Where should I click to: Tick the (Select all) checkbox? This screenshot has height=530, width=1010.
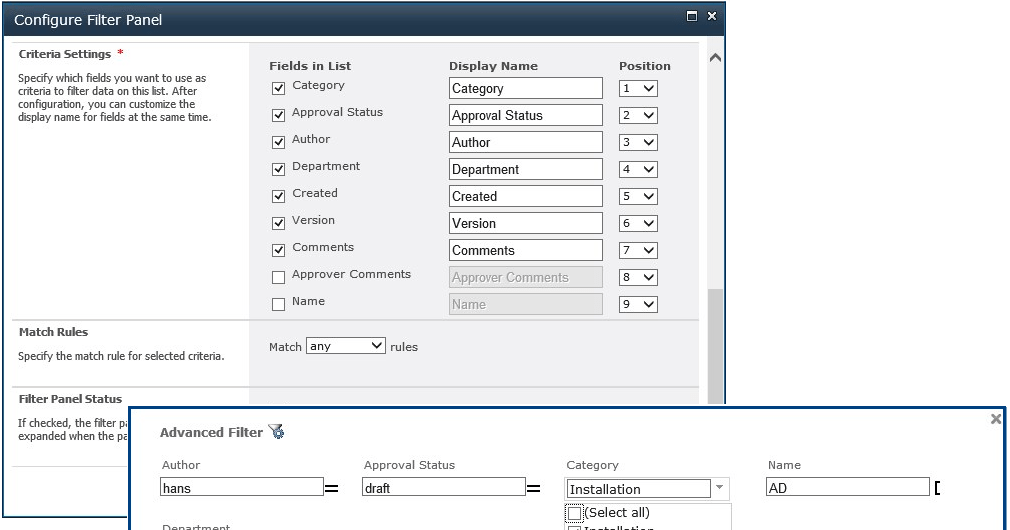574,513
